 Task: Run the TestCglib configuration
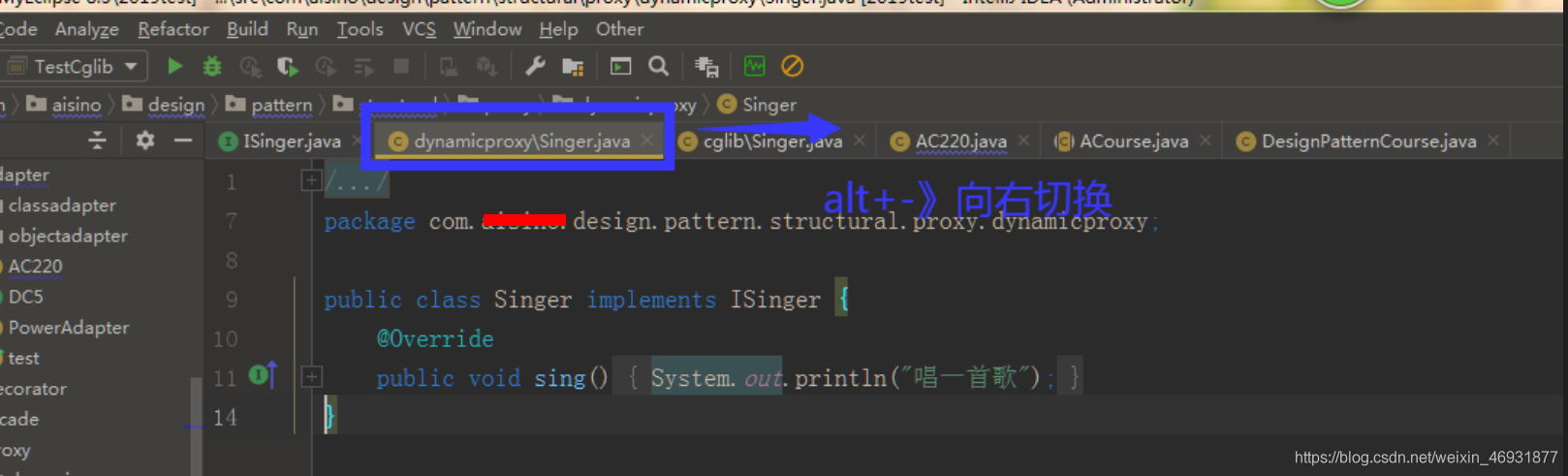point(174,66)
